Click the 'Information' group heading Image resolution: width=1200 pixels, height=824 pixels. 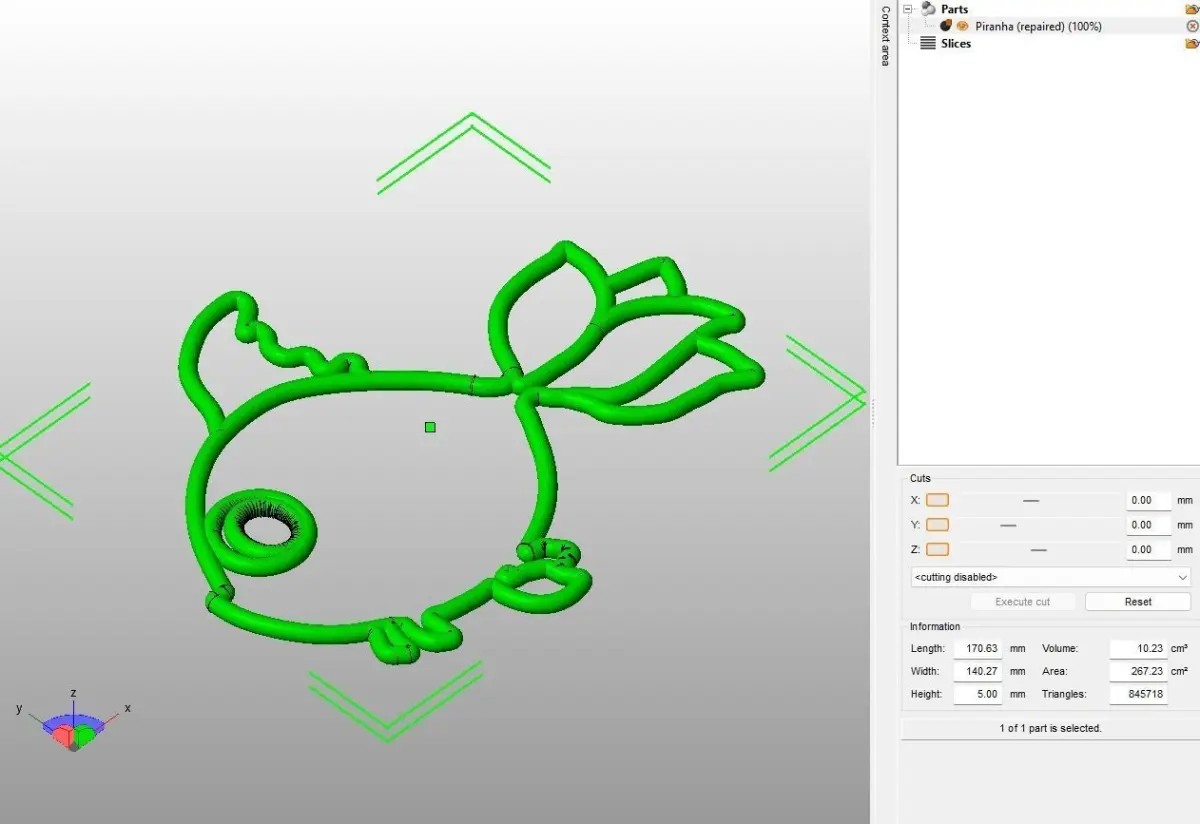(935, 627)
